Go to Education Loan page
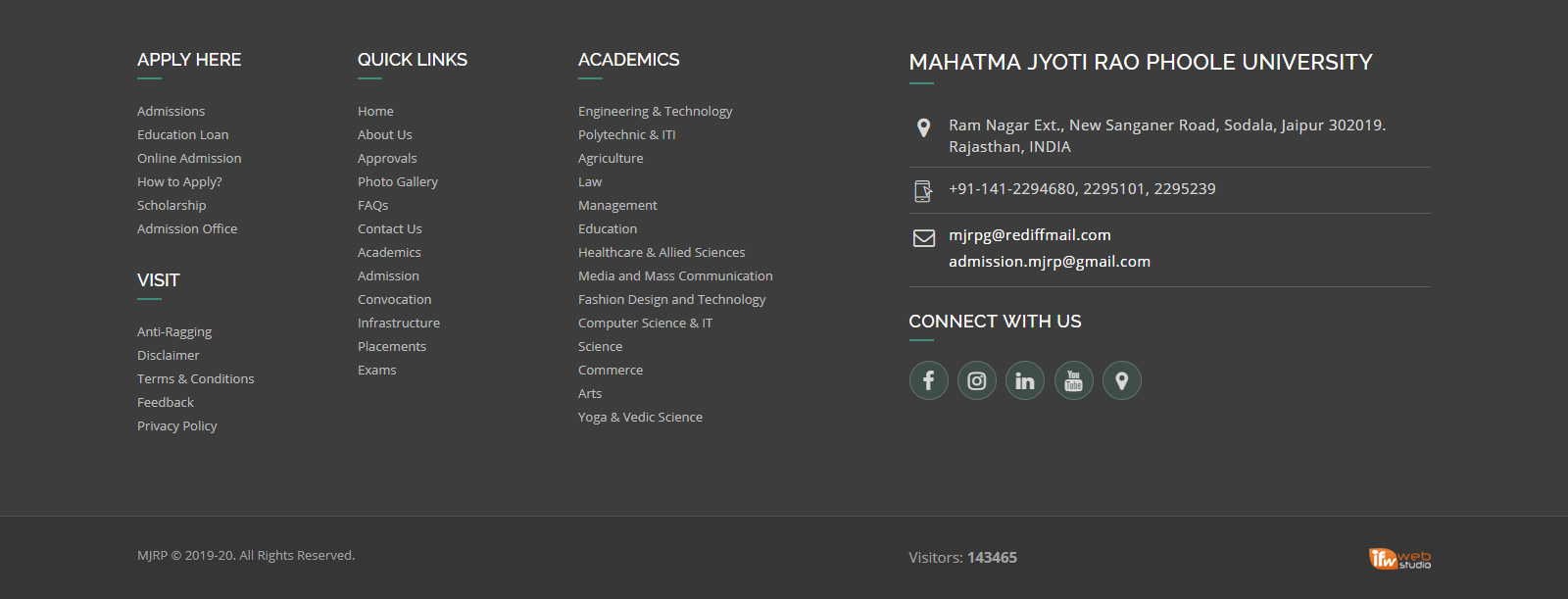This screenshot has height=599, width=1568. pos(183,135)
